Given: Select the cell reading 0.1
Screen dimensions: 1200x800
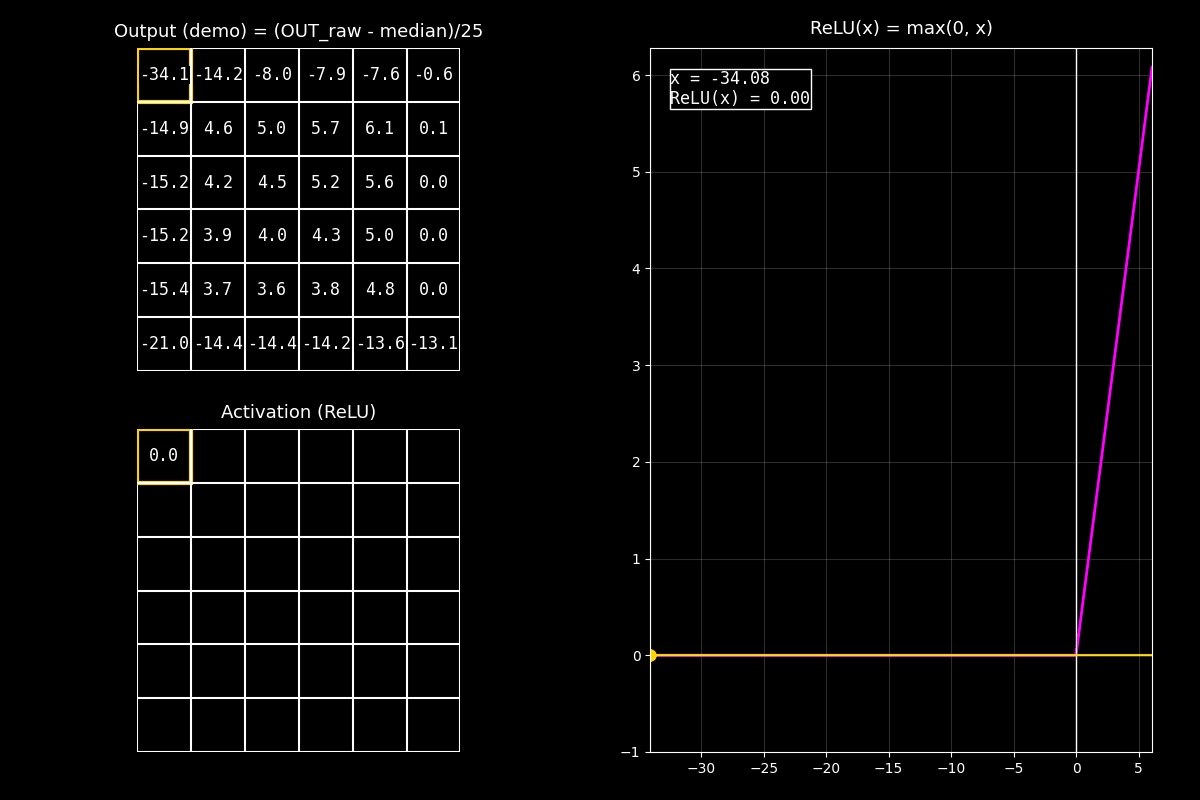Looking at the screenshot, I should click(433, 129).
